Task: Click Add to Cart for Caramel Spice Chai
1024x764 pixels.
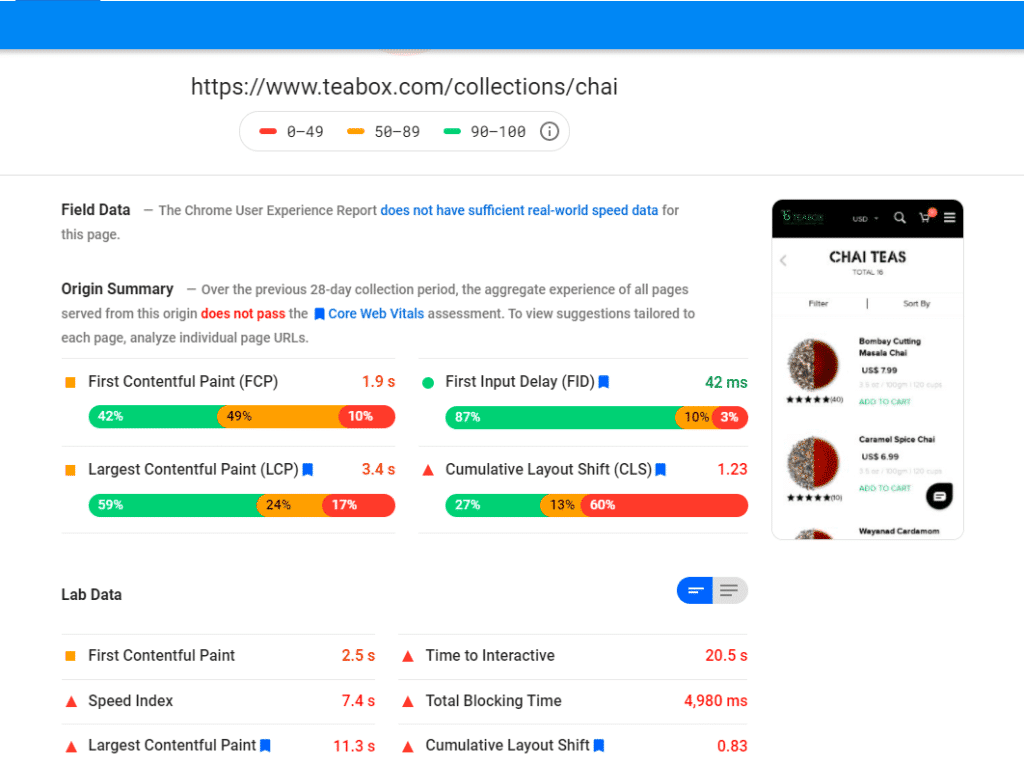Action: pos(884,488)
